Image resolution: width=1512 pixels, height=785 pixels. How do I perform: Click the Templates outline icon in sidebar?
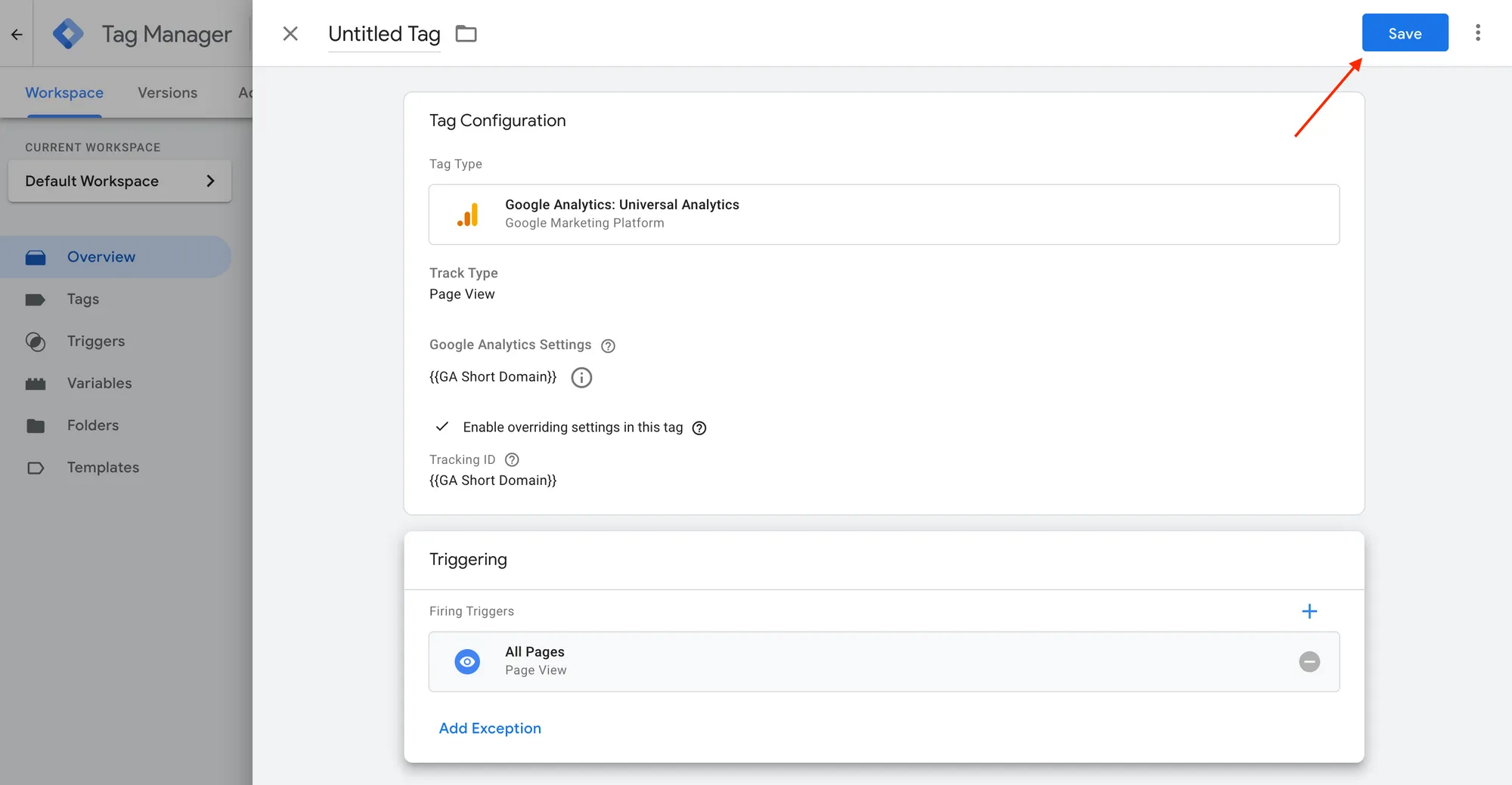pyautogui.click(x=36, y=468)
